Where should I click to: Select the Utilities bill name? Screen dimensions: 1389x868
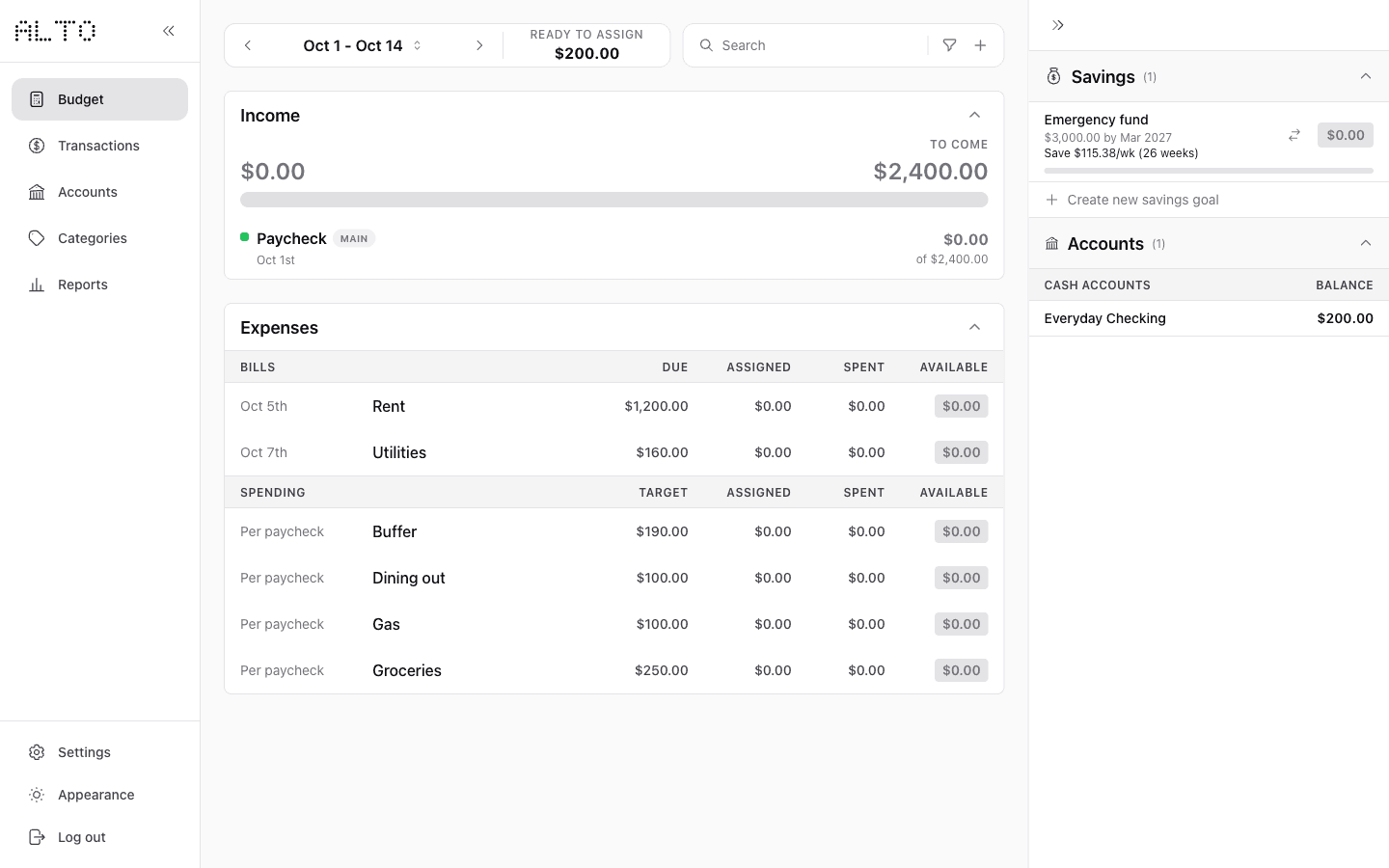(x=399, y=452)
